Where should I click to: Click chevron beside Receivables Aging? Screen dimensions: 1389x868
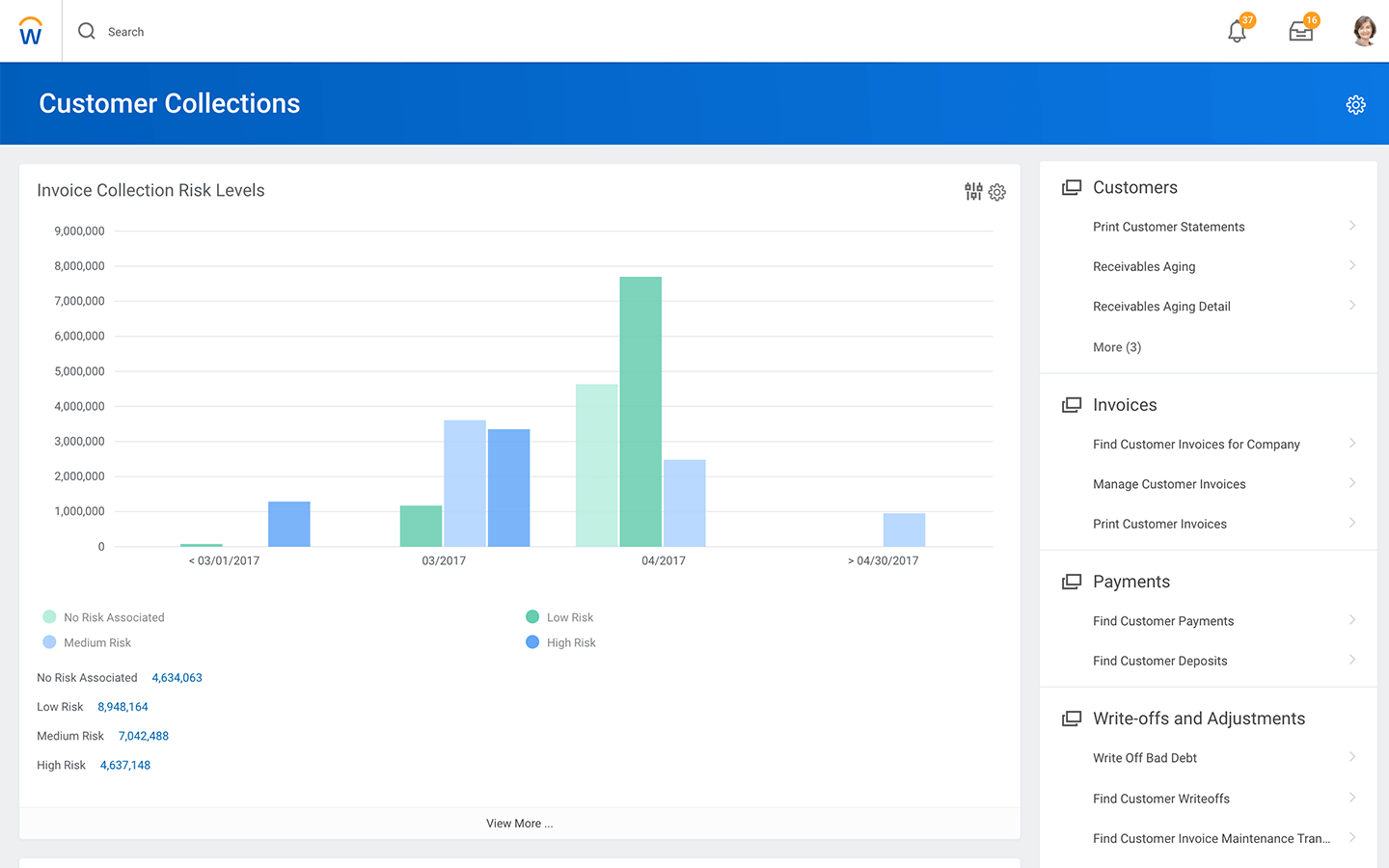1351,266
